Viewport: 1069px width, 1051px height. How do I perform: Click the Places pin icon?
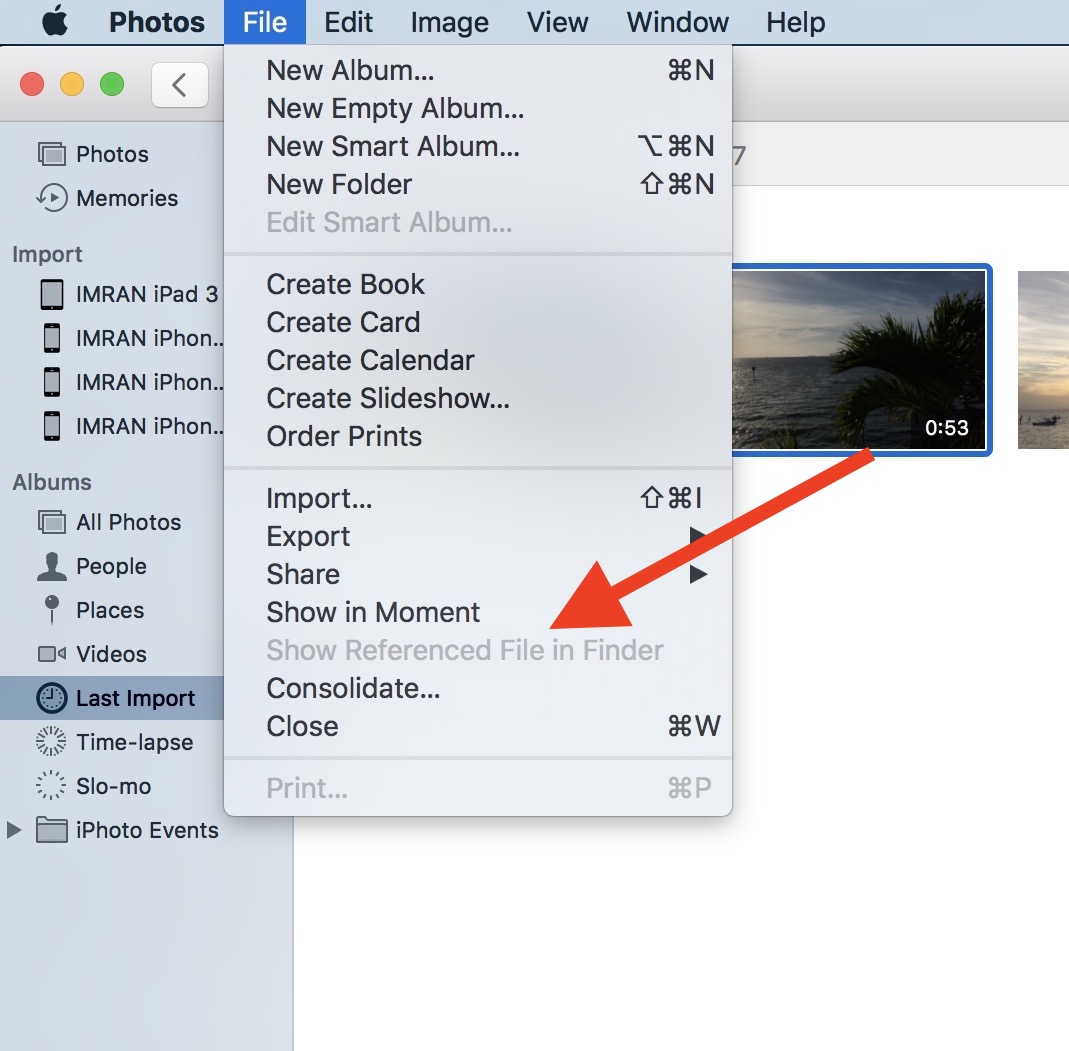pos(52,609)
